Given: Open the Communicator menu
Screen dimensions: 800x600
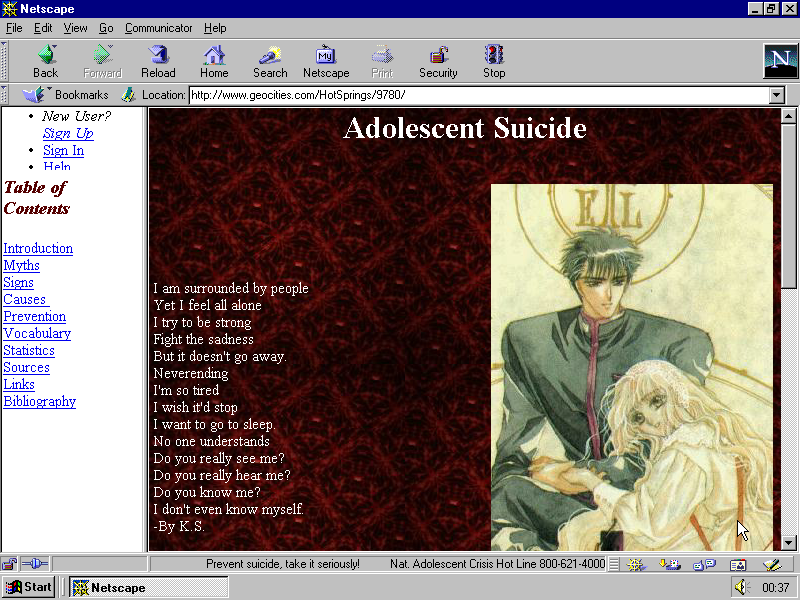Looking at the screenshot, I should [158, 28].
